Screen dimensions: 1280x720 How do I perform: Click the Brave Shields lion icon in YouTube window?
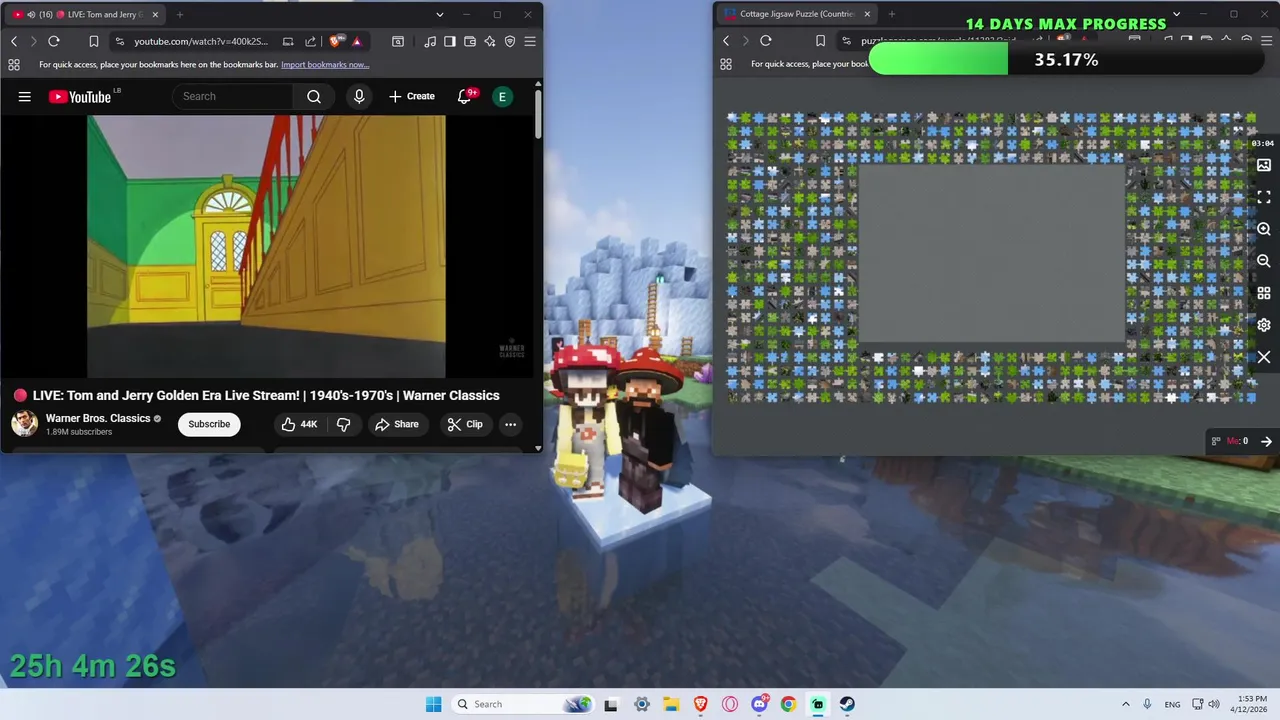click(x=336, y=41)
